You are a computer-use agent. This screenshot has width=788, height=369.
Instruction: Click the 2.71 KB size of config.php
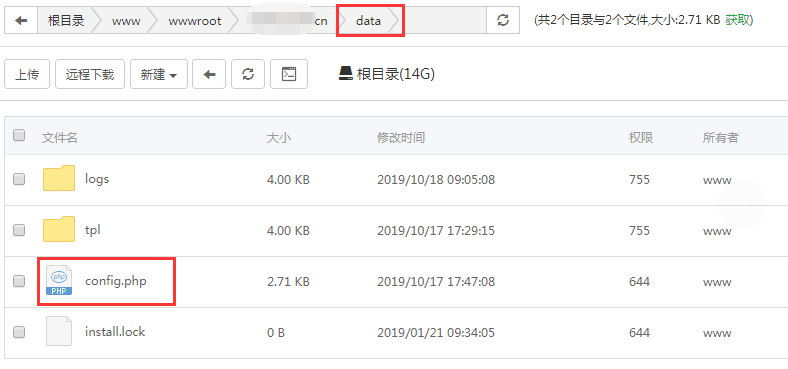click(x=288, y=282)
